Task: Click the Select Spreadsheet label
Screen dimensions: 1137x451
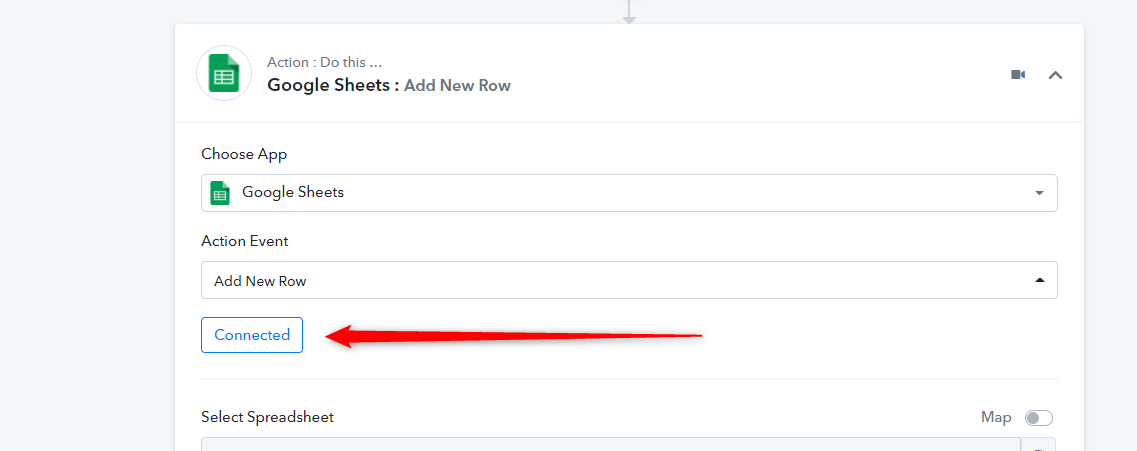Action: click(268, 417)
